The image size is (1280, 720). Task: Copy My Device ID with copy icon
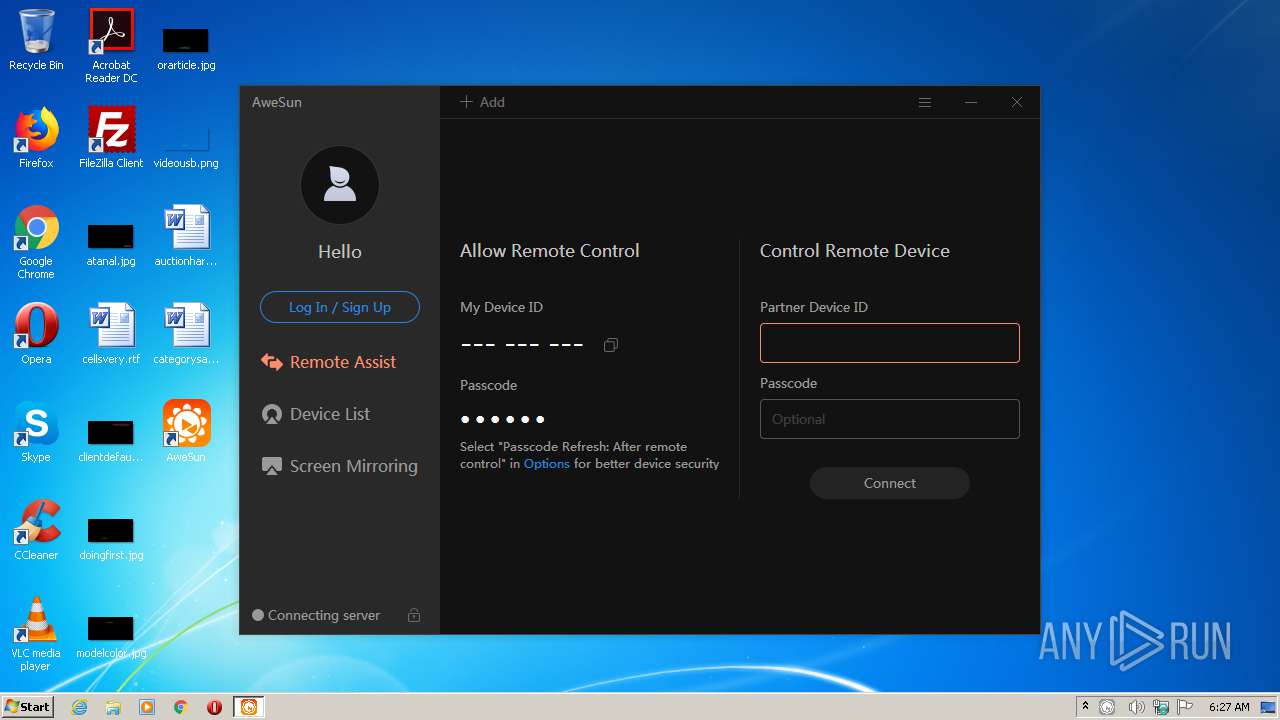tap(611, 345)
